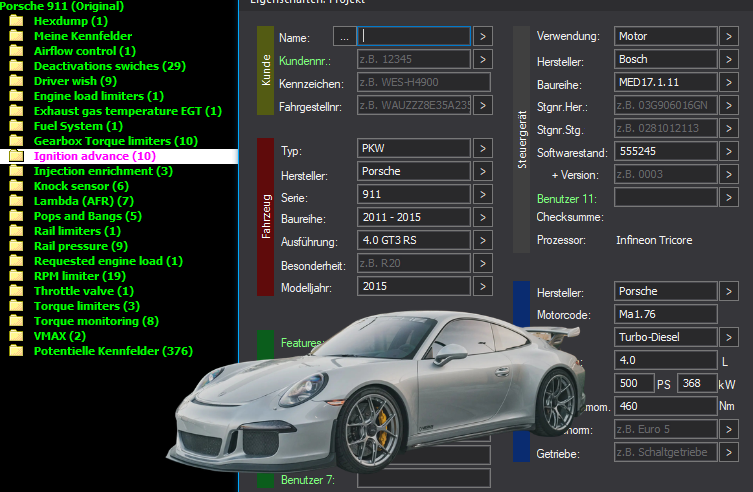Click the VMAX folder icon
Screen dimensions: 753x492
tap(16, 336)
